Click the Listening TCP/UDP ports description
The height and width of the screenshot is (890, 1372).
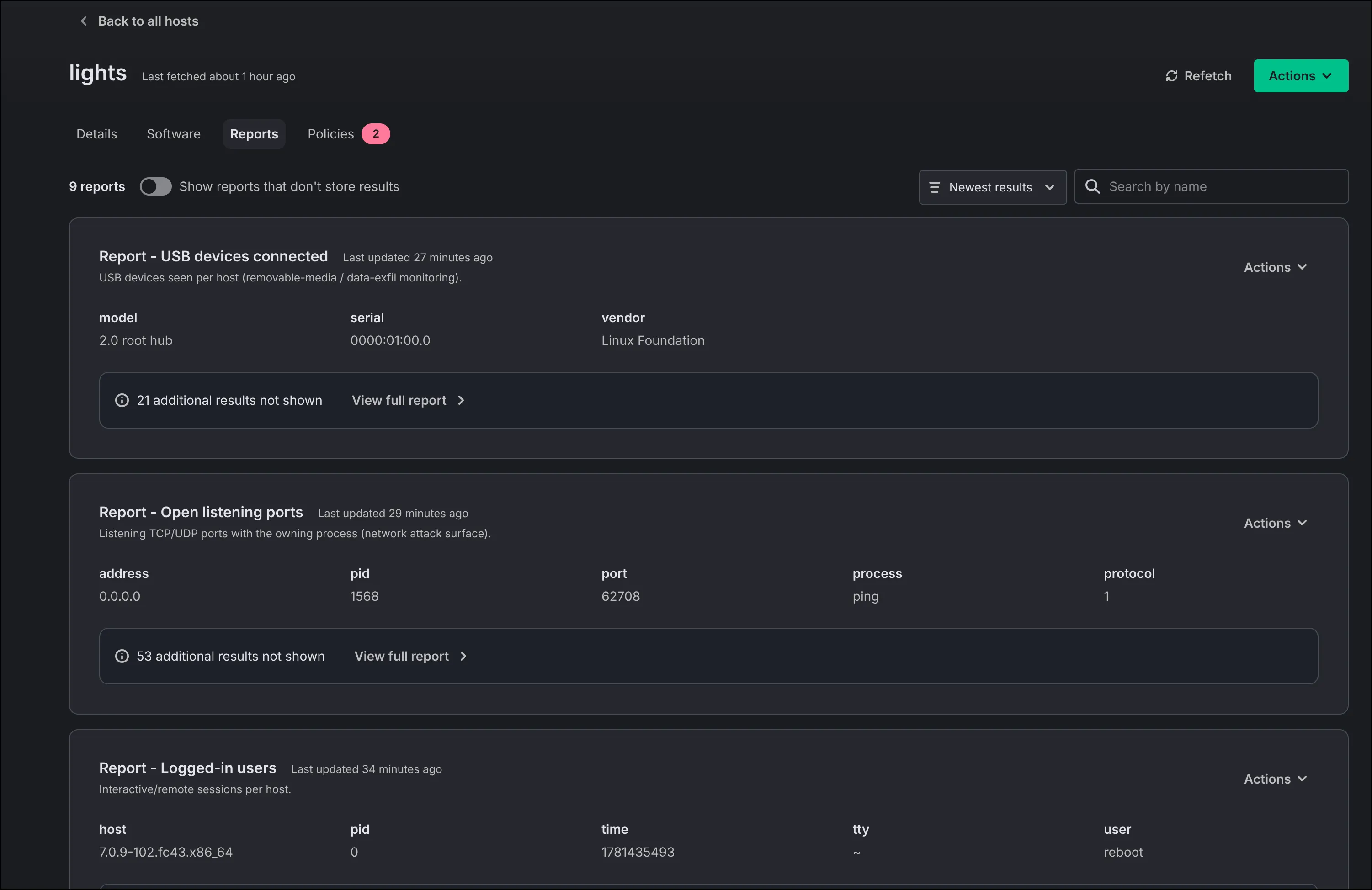295,534
